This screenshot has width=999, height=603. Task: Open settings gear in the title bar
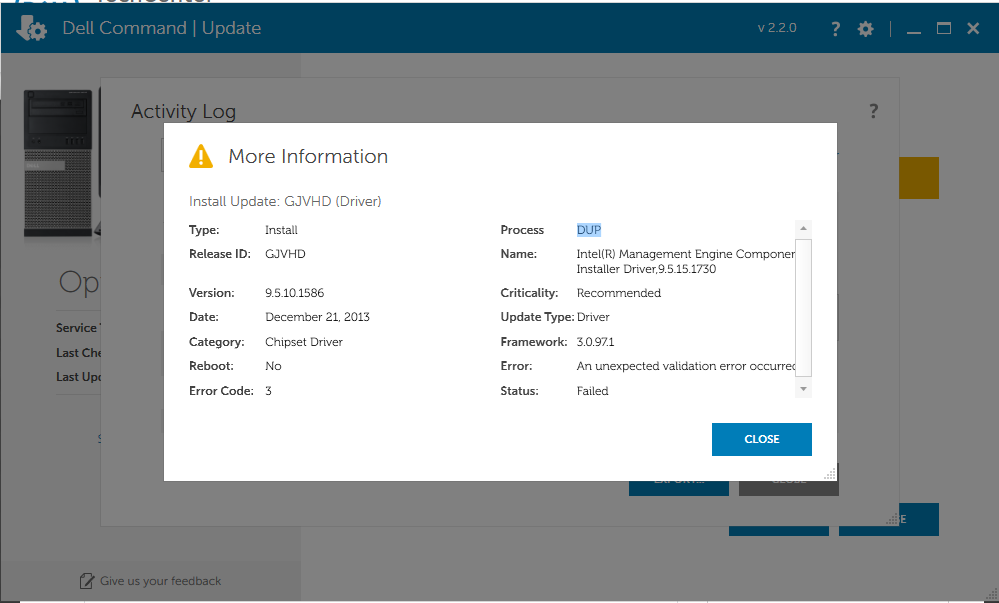coord(865,29)
